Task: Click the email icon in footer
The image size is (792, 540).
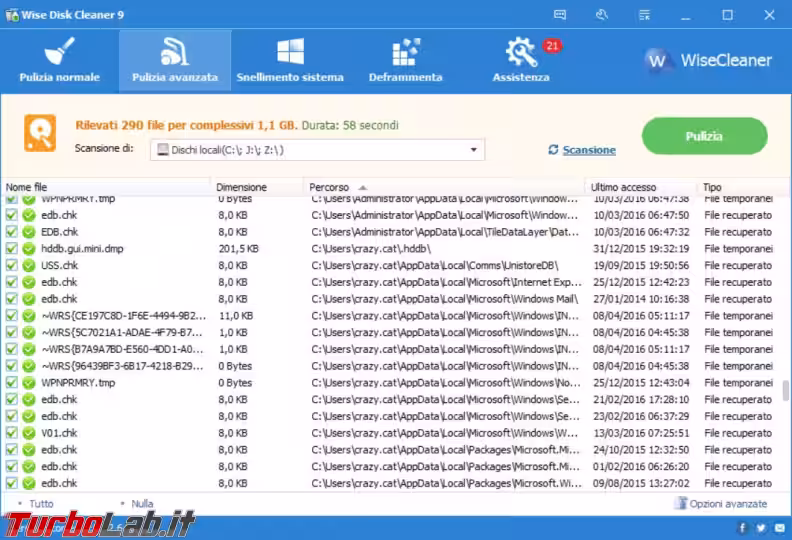Action: point(780,528)
